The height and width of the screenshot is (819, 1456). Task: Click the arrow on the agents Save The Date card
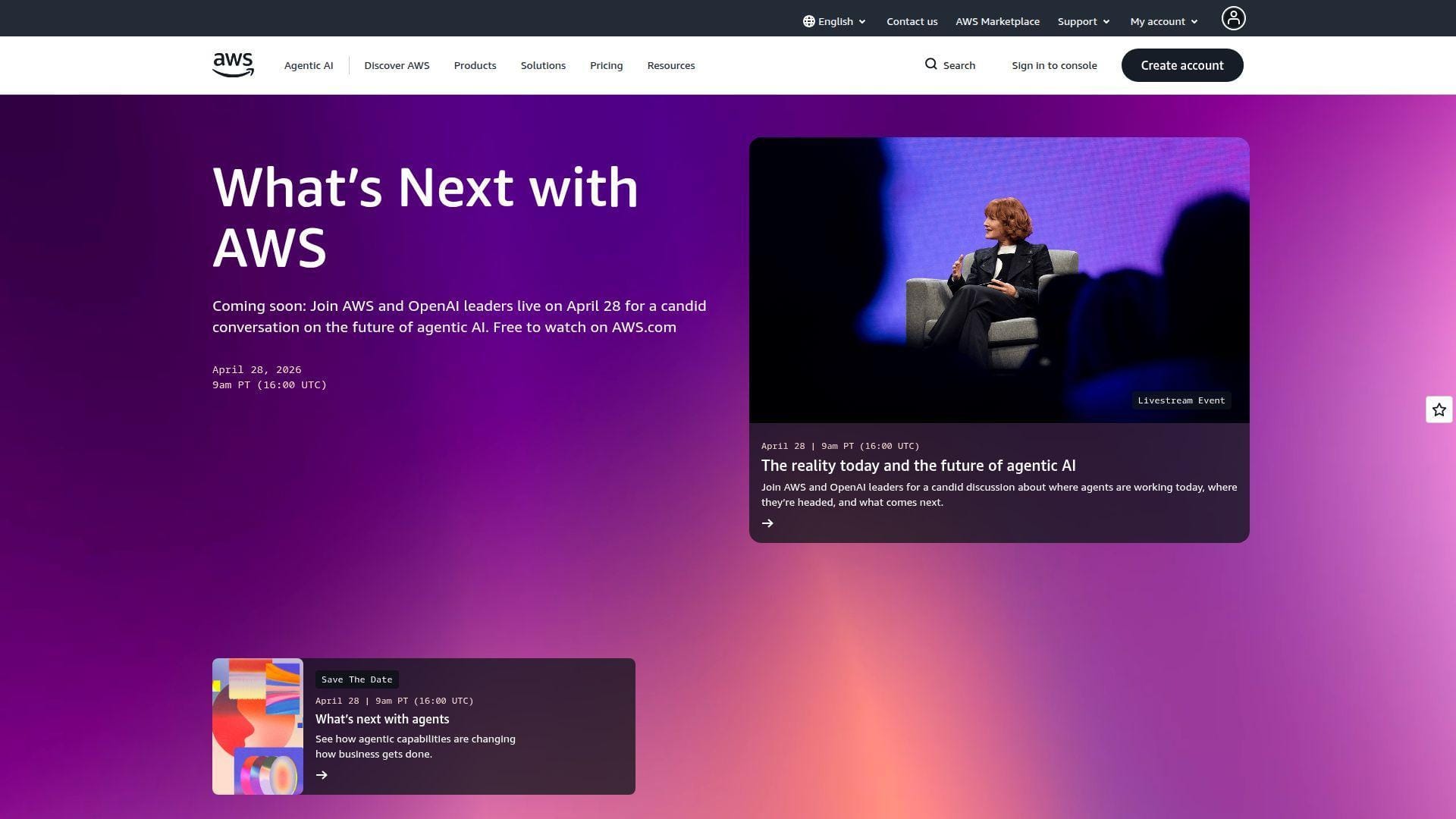pyautogui.click(x=322, y=774)
